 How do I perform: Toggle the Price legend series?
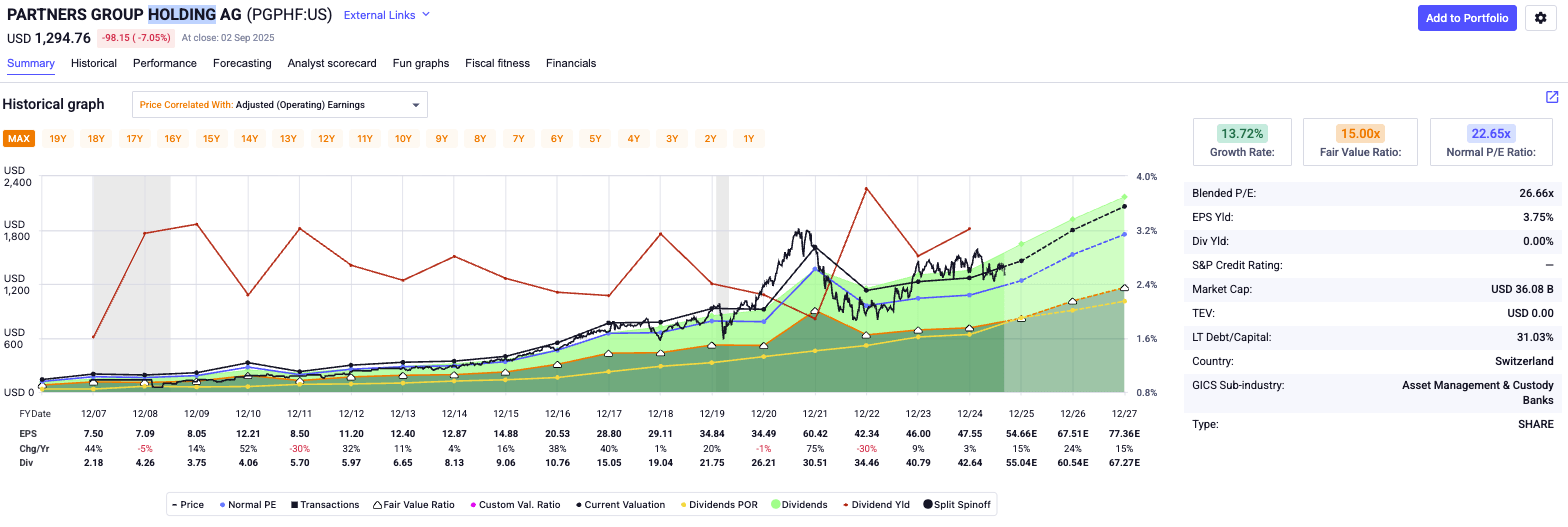[188, 505]
